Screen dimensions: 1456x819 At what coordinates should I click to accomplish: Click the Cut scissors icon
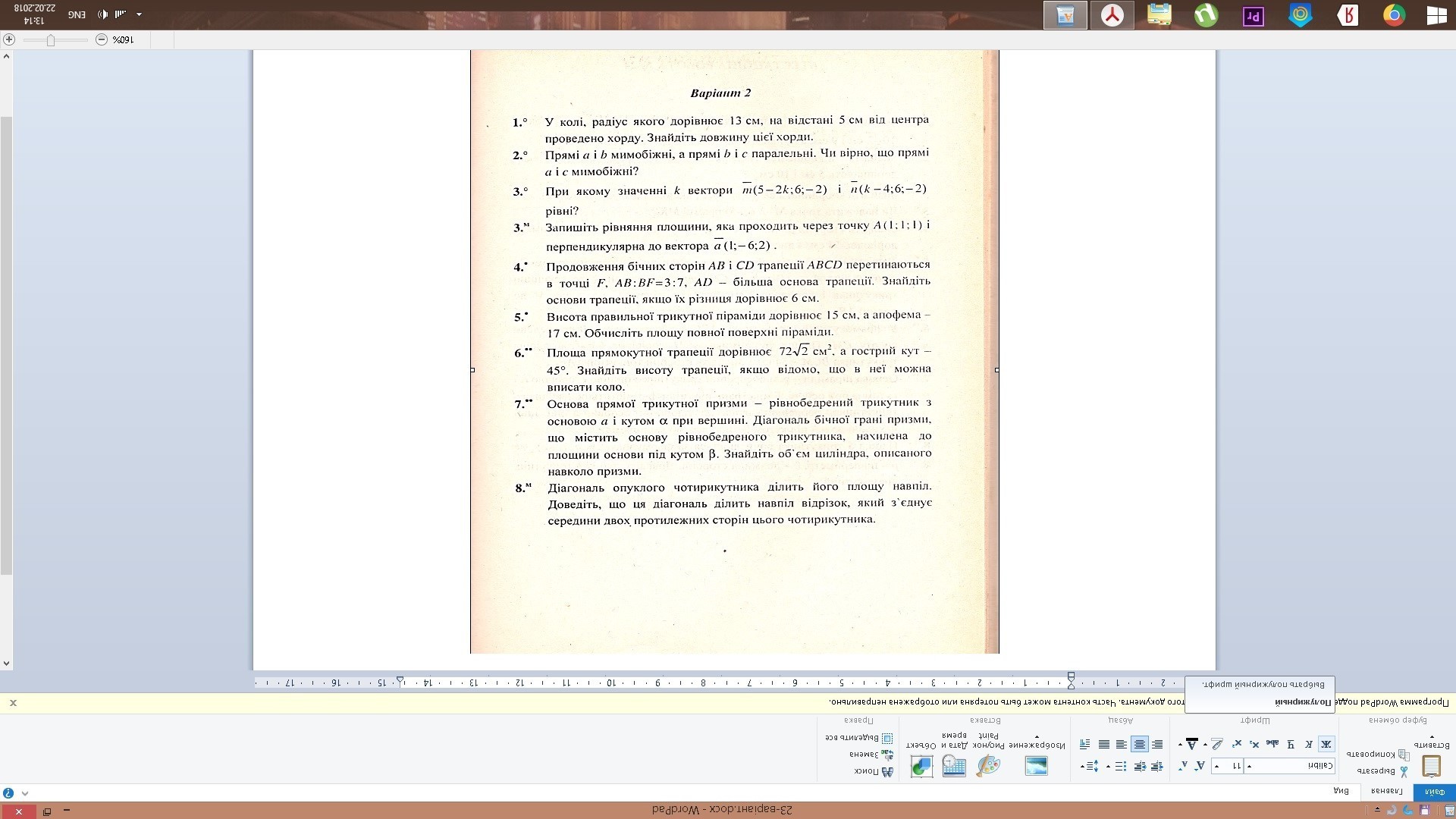(x=1404, y=771)
